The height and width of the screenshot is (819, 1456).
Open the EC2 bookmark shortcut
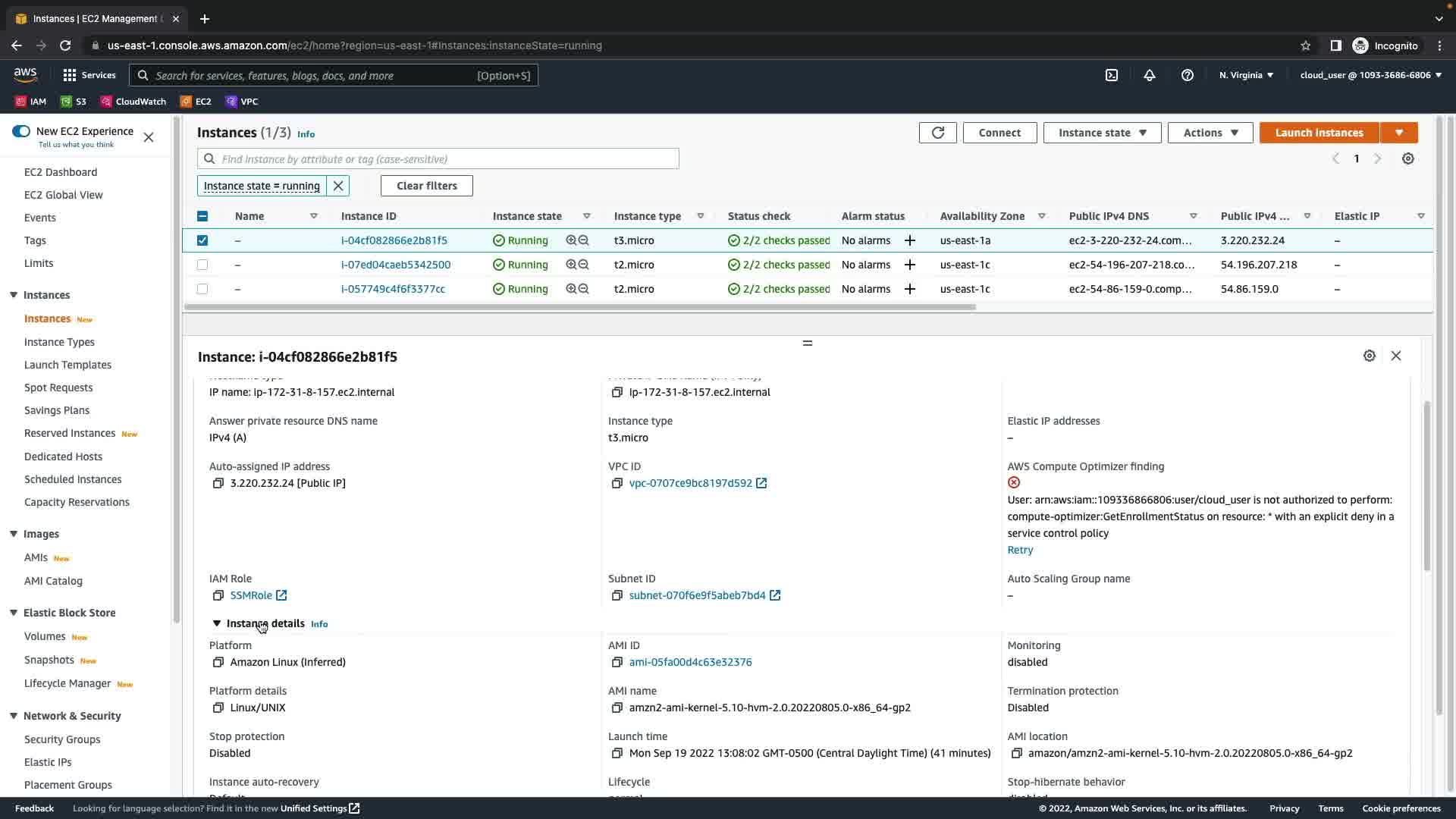pyautogui.click(x=196, y=102)
